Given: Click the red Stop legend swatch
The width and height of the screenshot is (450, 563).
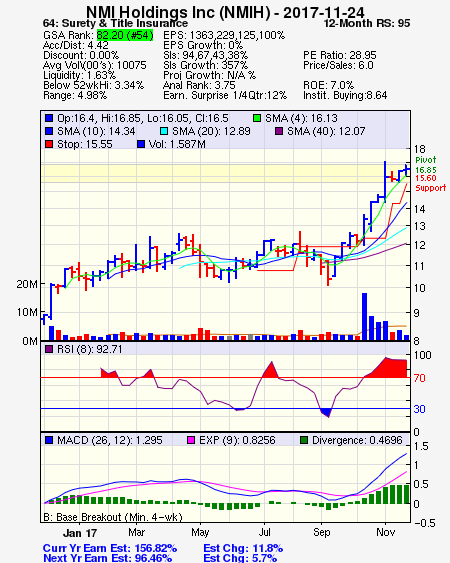Looking at the screenshot, I should [49, 144].
